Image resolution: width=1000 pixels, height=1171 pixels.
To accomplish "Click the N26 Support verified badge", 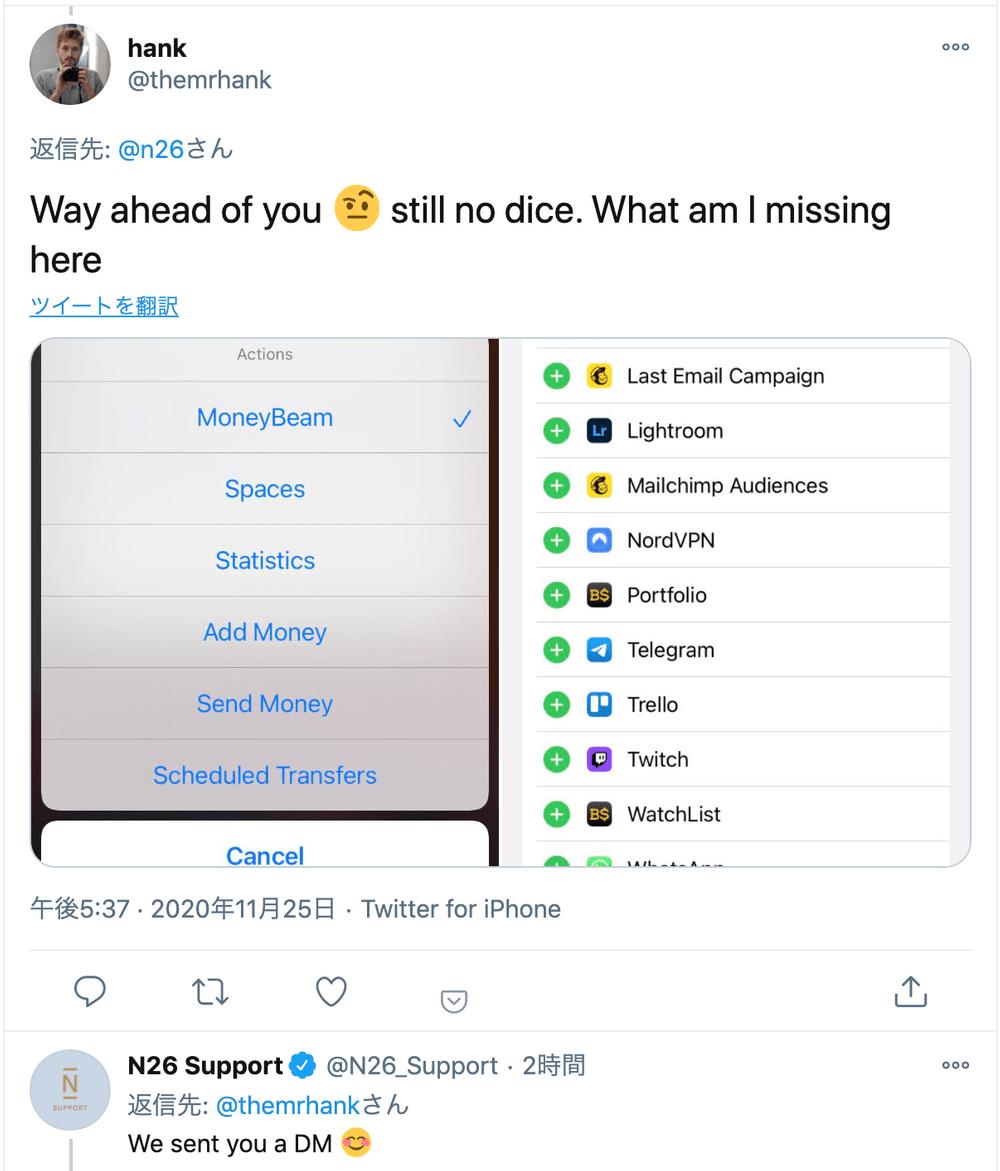I will click(x=303, y=1066).
